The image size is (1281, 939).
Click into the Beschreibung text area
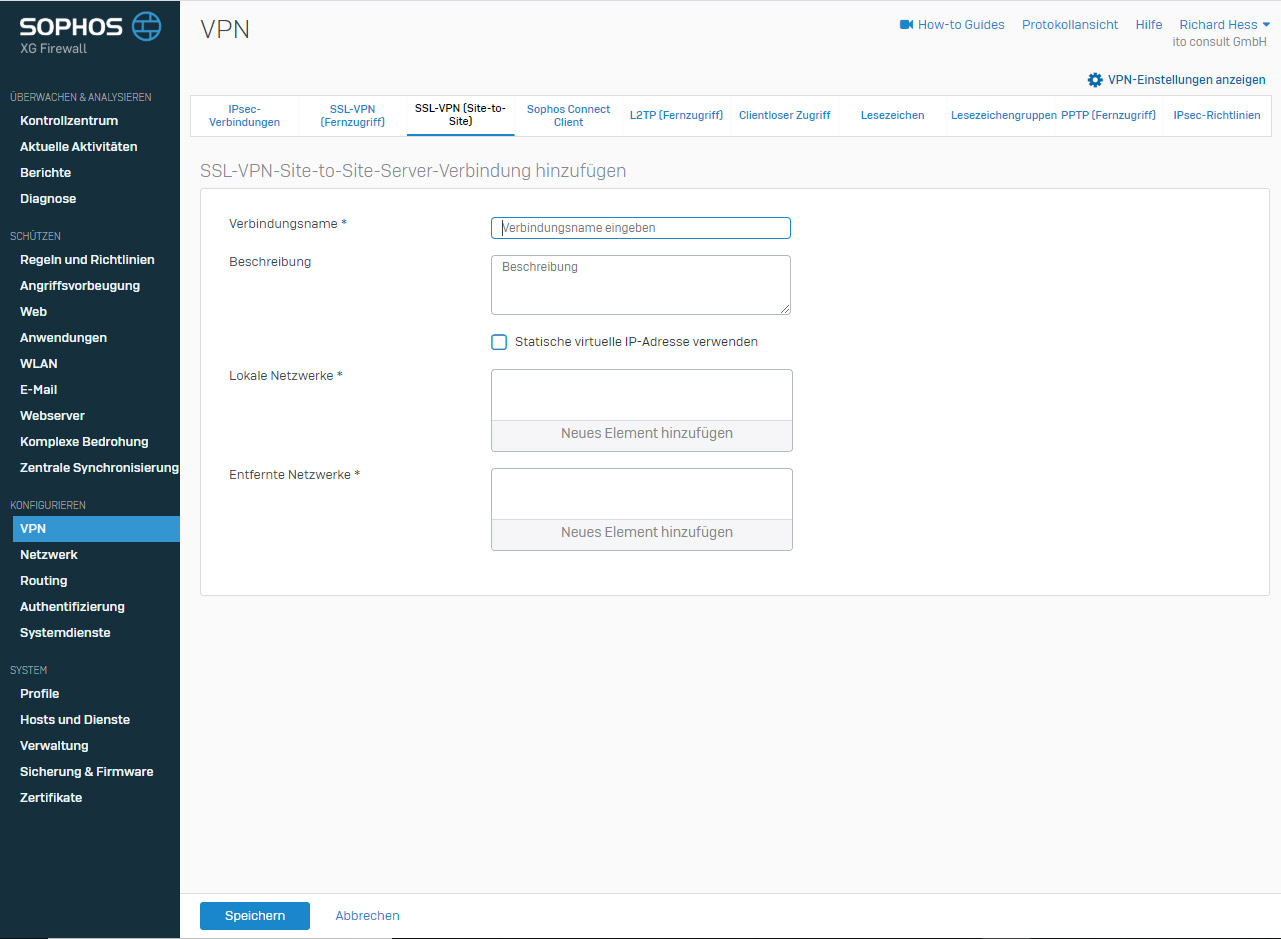point(640,285)
